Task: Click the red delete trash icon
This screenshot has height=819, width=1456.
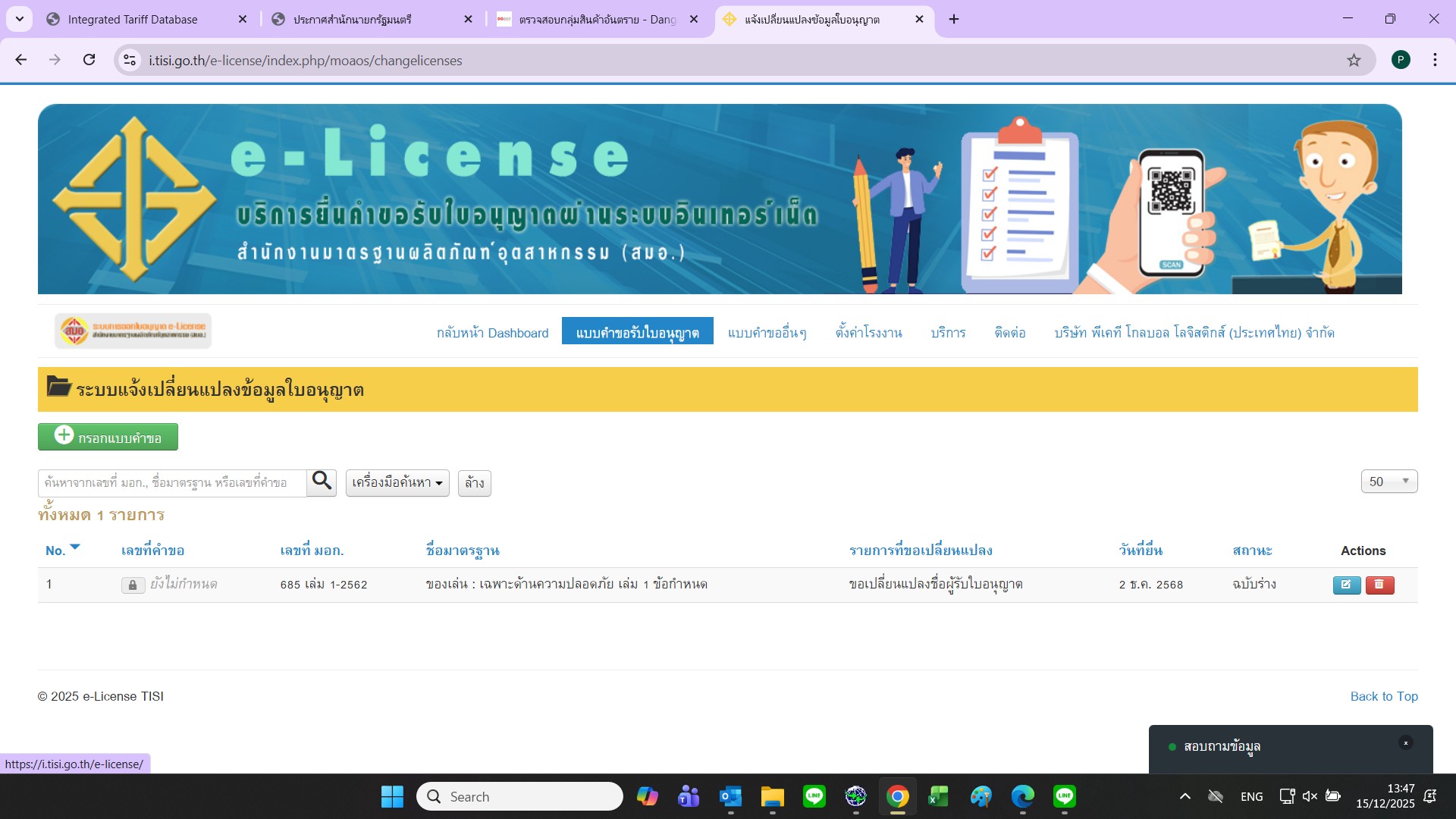Action: (1379, 585)
